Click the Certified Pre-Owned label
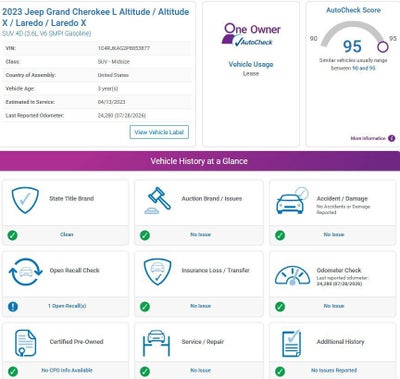 76,341
